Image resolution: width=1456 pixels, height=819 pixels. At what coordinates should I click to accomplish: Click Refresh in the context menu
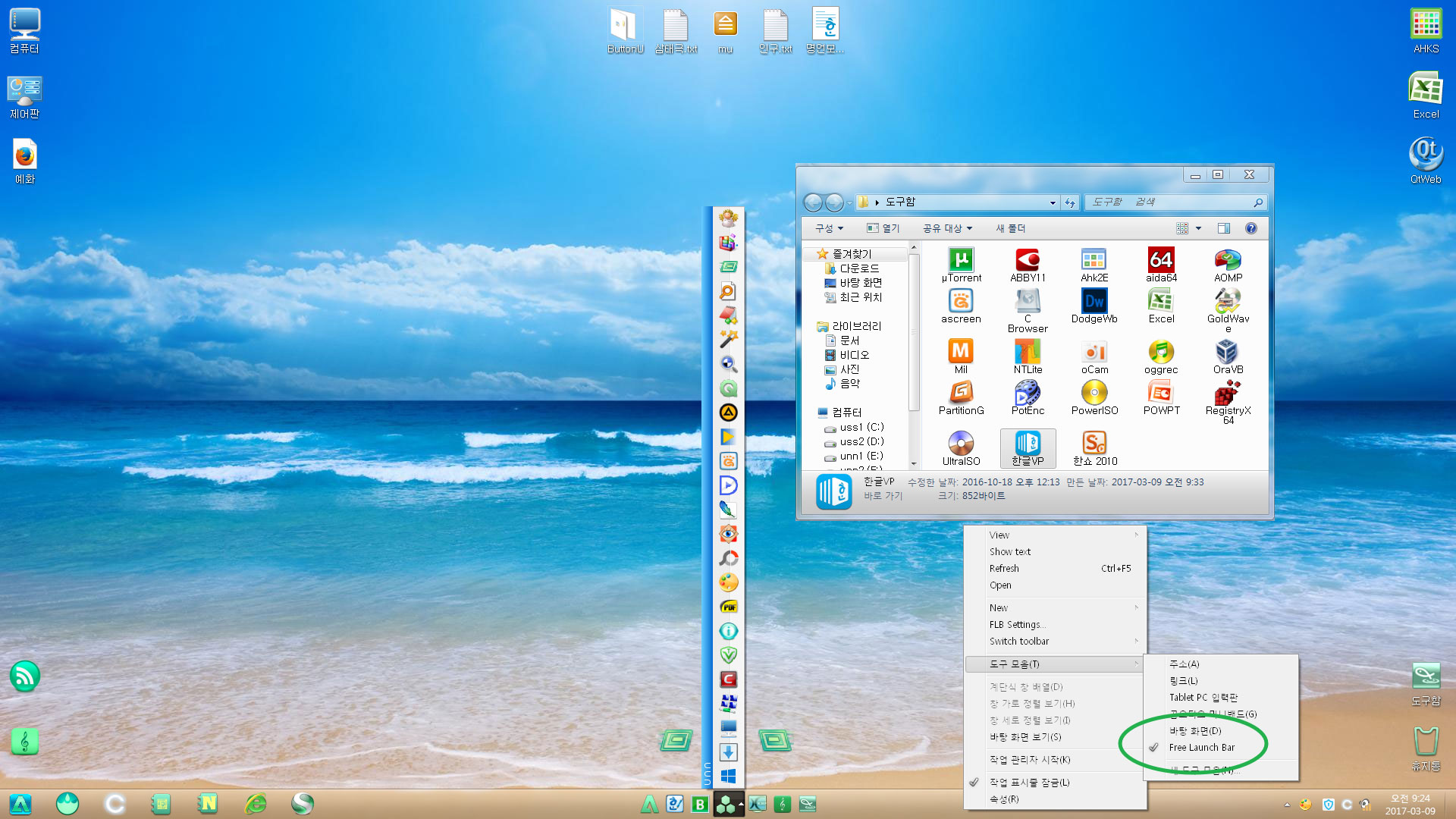pyautogui.click(x=1055, y=569)
